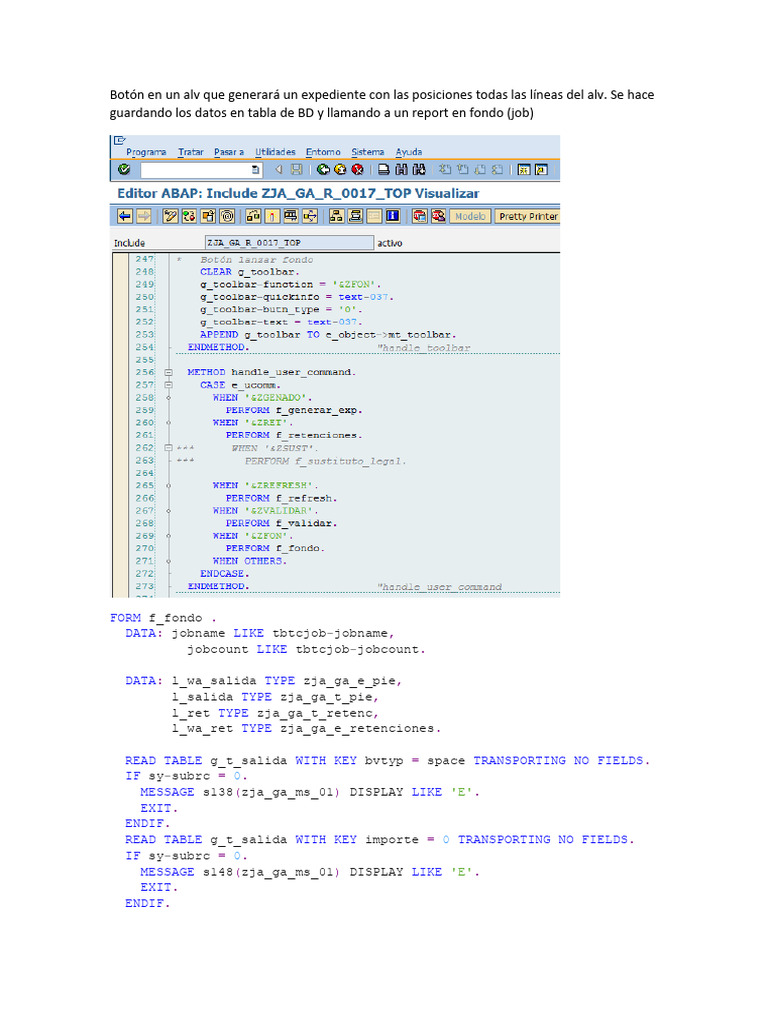
Task: Click the Modelo button
Action: click(470, 216)
